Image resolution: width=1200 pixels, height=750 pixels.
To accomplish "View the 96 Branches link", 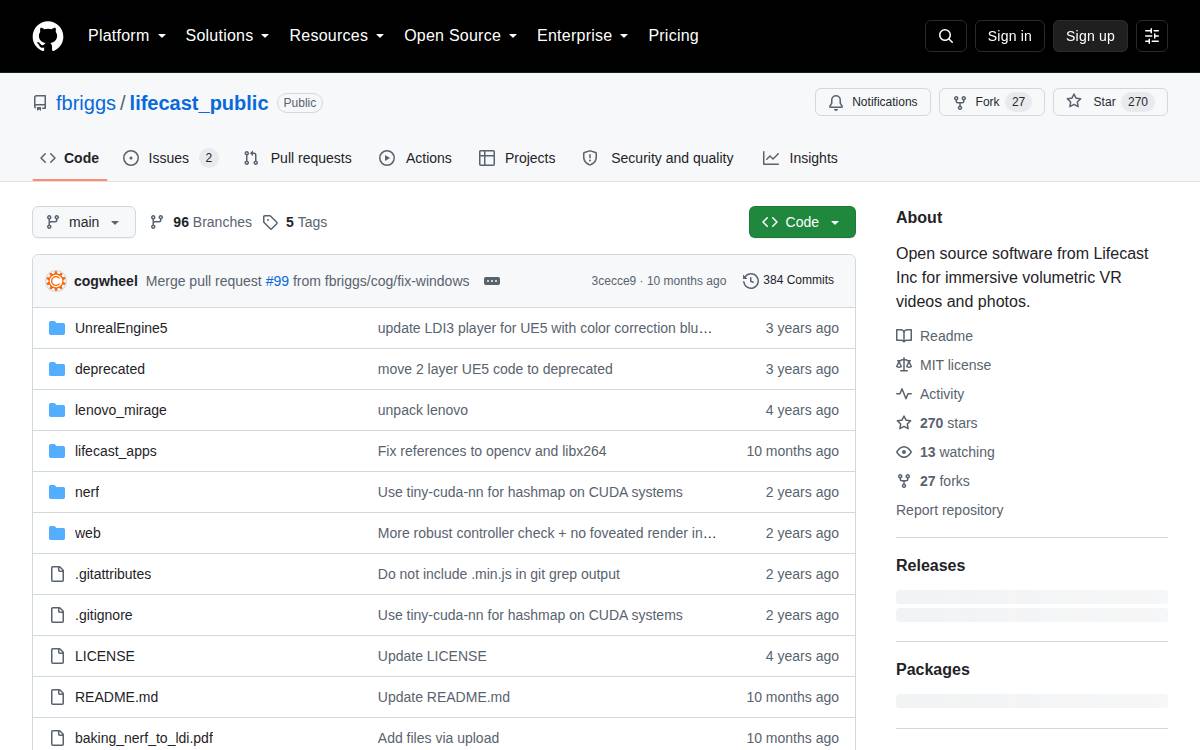I will tap(201, 222).
